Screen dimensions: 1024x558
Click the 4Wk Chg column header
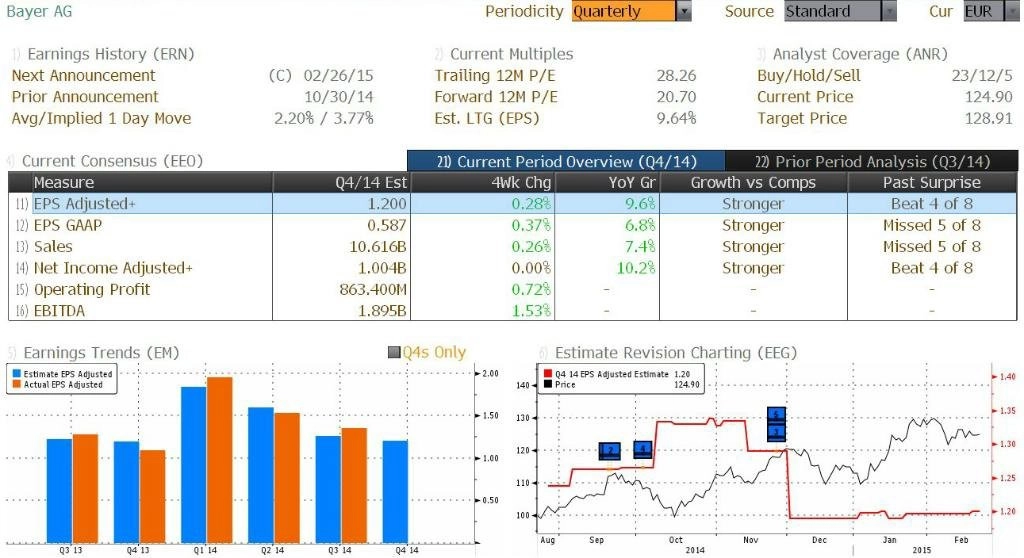(x=483, y=182)
